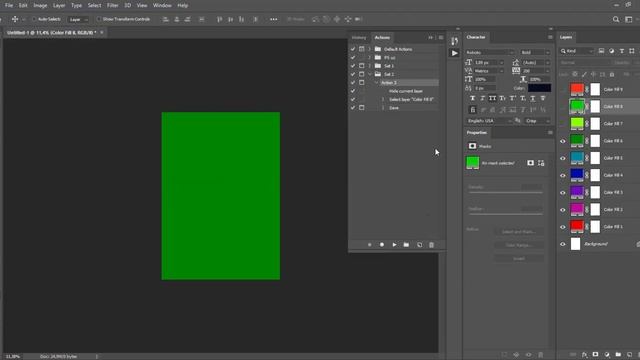Click the Character text color swatch

point(539,88)
